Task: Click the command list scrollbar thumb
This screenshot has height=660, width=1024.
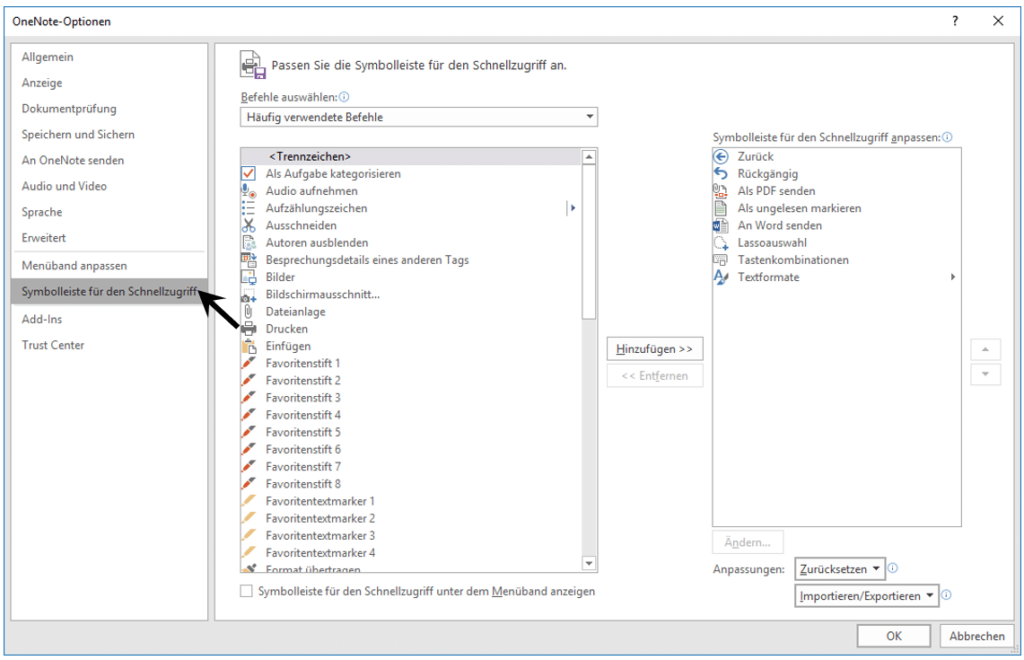Action: [588, 242]
